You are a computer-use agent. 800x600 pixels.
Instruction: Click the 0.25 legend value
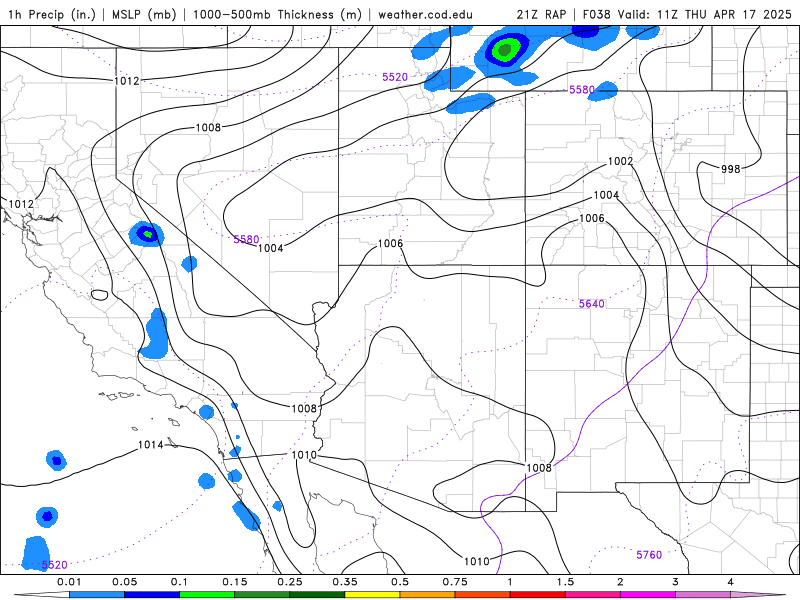point(290,582)
